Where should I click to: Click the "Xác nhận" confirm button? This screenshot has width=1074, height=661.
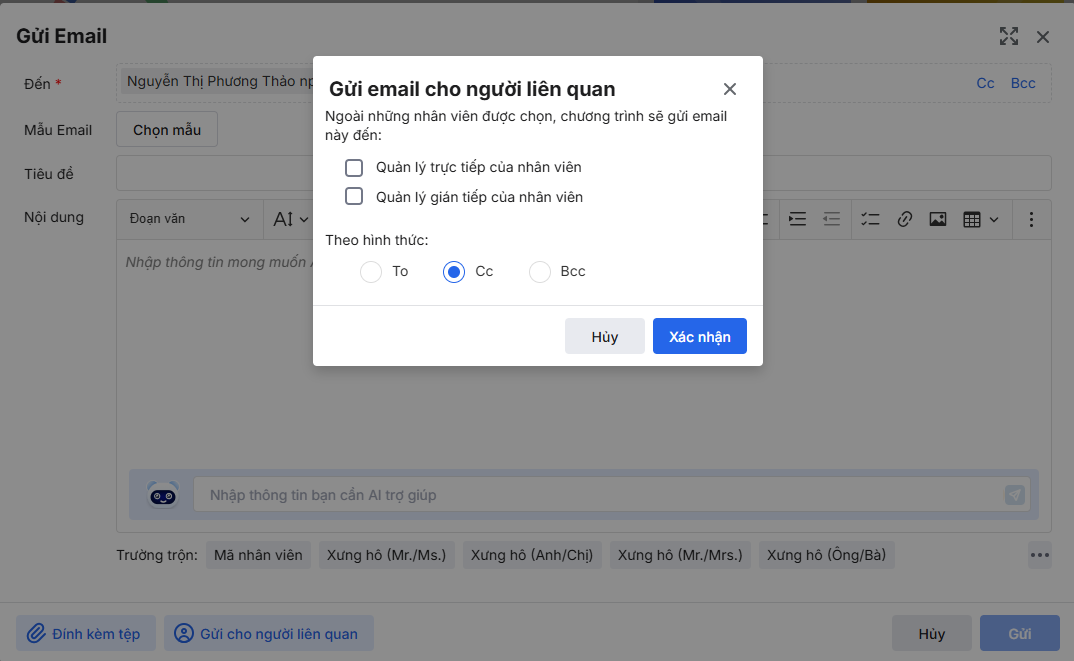700,337
